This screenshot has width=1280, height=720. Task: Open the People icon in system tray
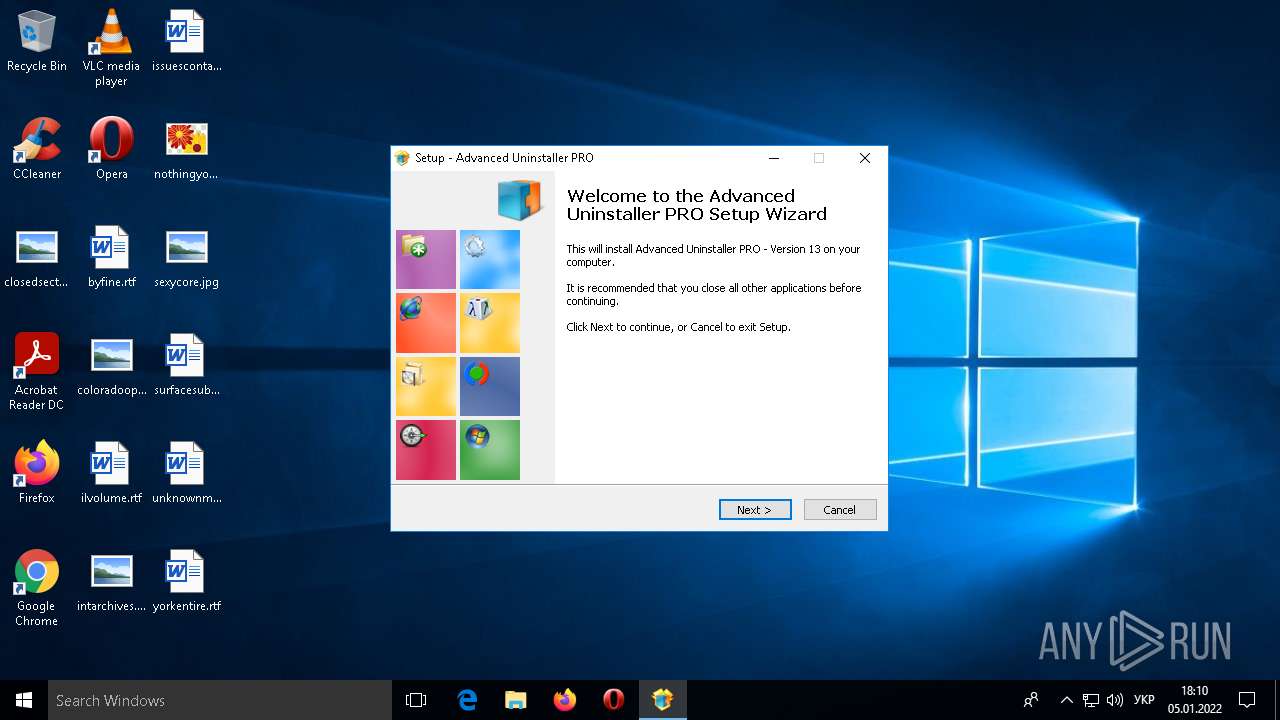coord(1031,700)
